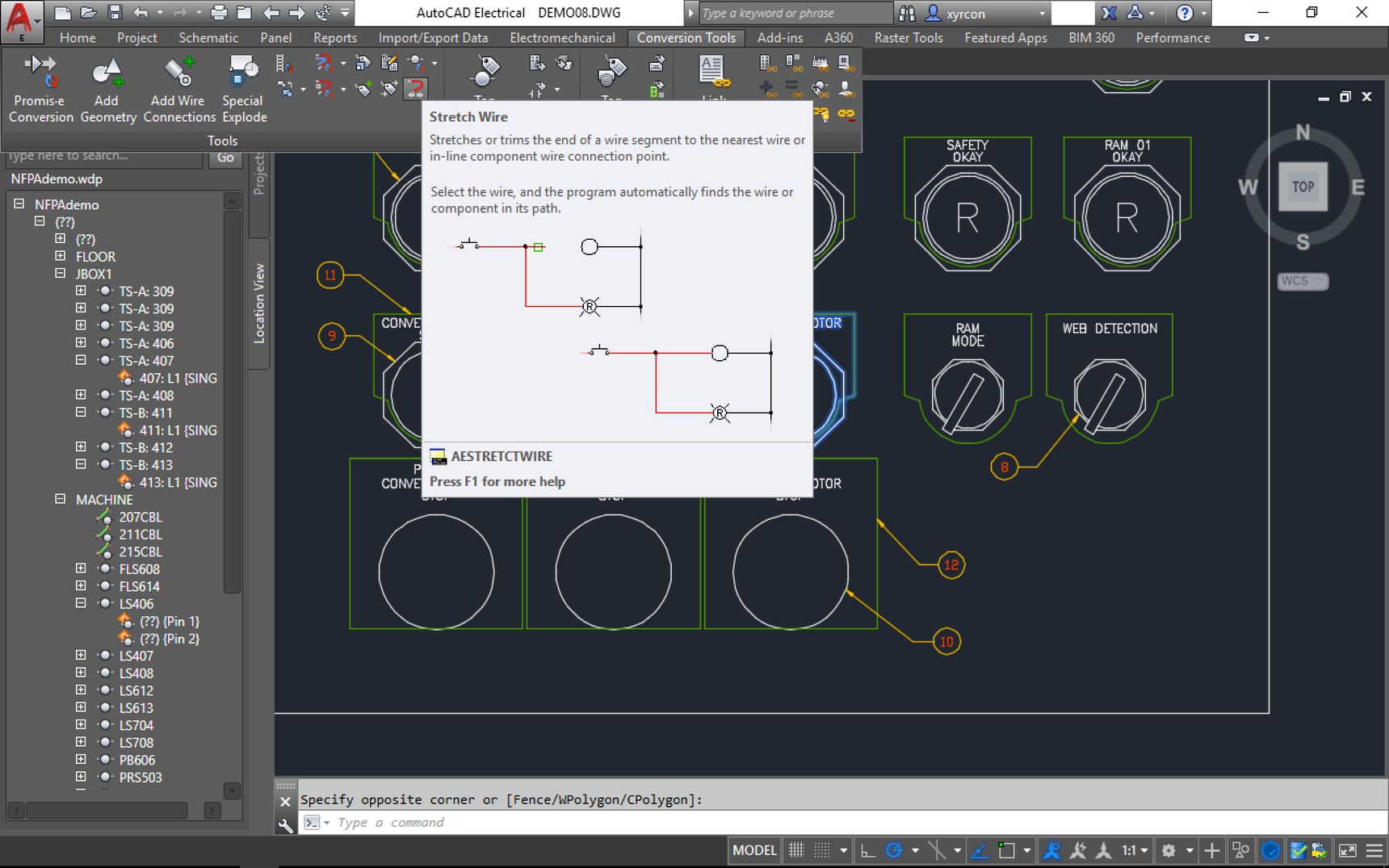Screen dimensions: 1389x868
Task: Click the Isolate Objects icon
Action: (1240, 850)
